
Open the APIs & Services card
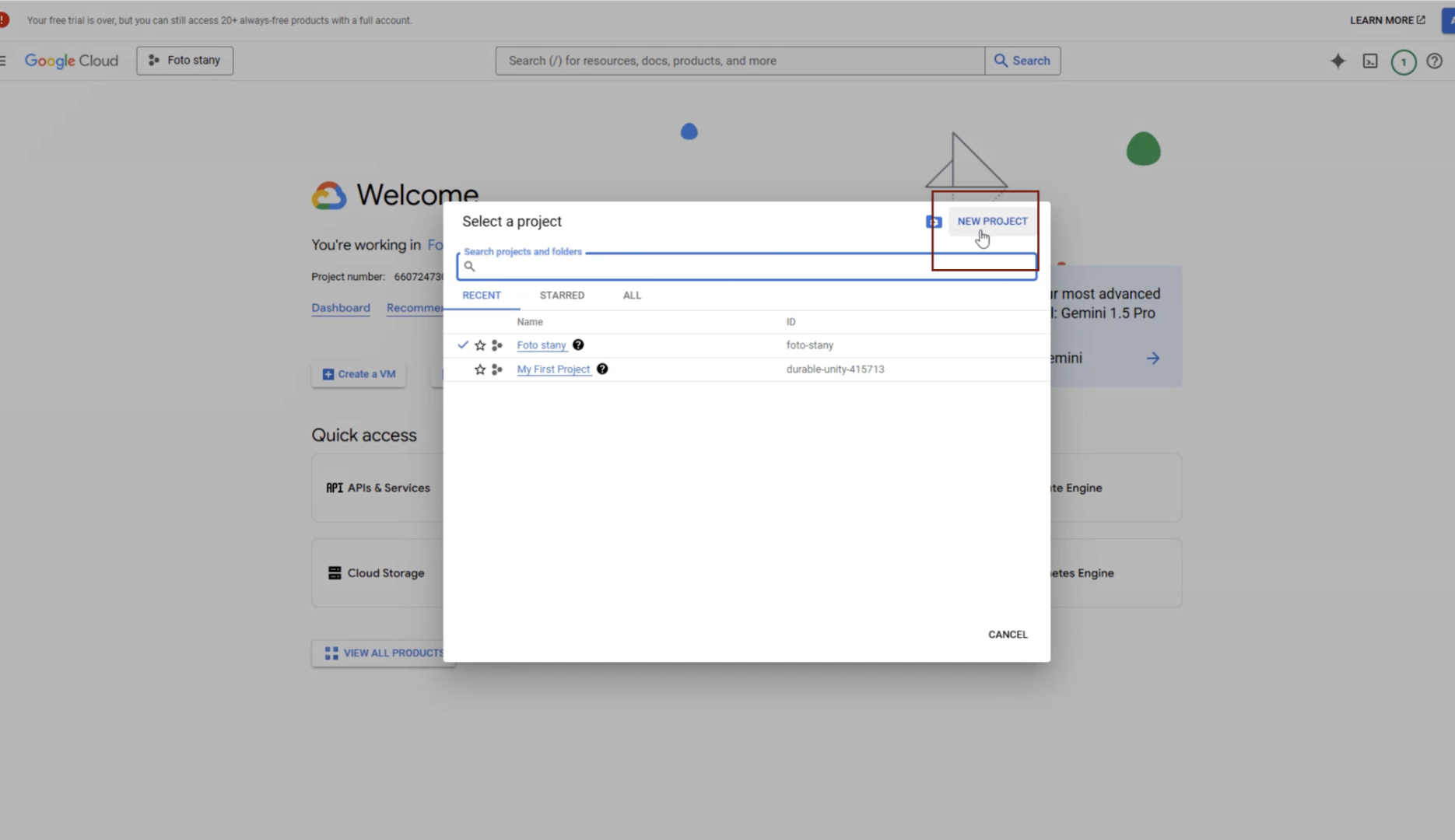pos(378,488)
